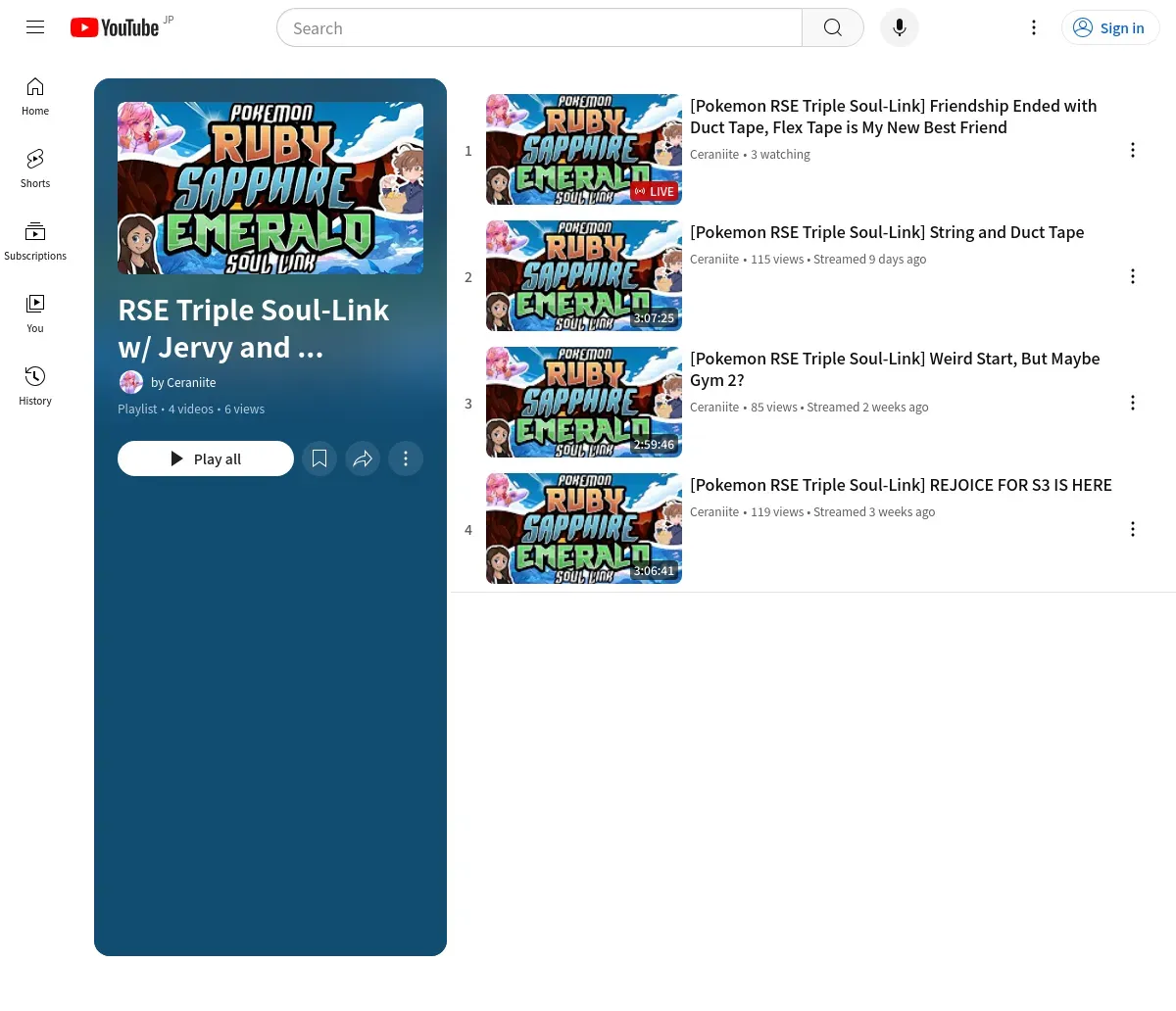Open Ceraniite link under 119 views video
The height and width of the screenshot is (1011, 1176).
pos(714,511)
